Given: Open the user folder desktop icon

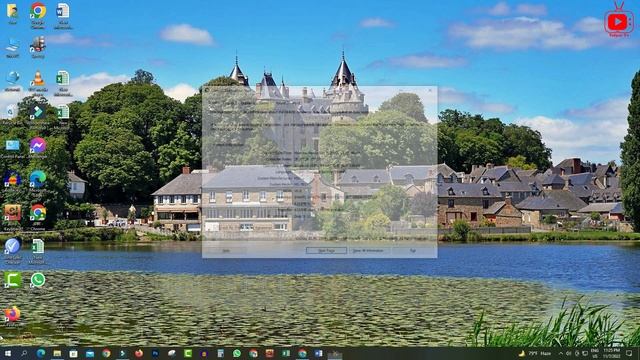Looking at the screenshot, I should [x=12, y=14].
